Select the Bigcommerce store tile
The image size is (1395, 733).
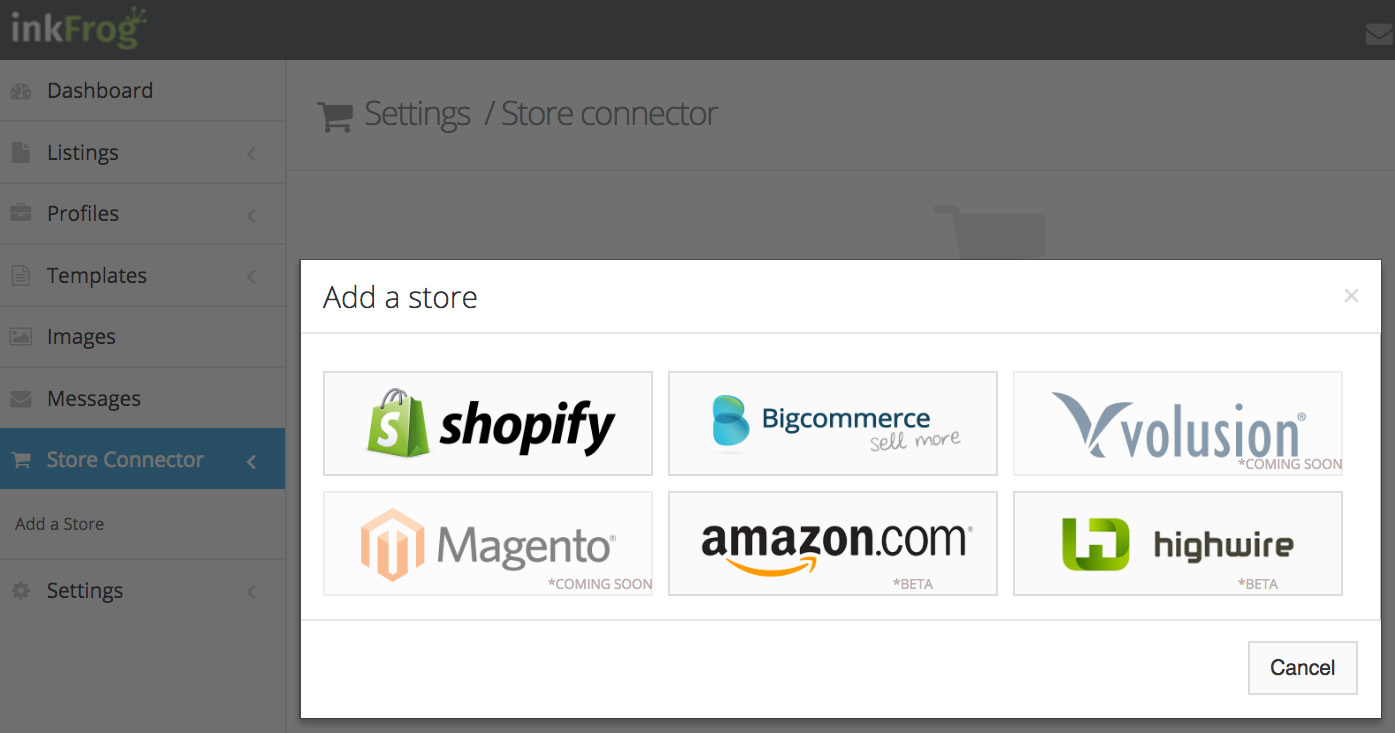[832, 423]
